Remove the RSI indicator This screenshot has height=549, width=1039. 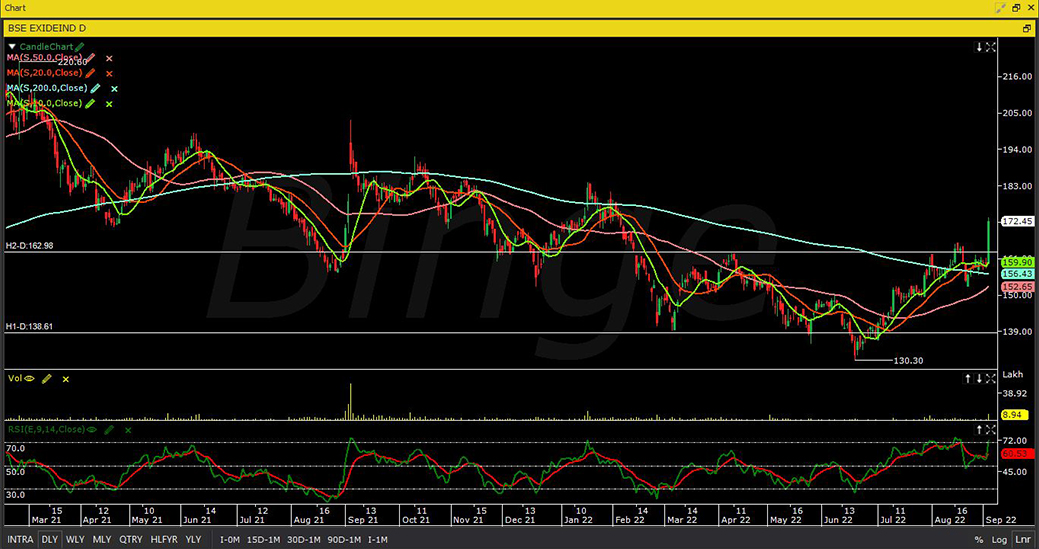pos(128,430)
